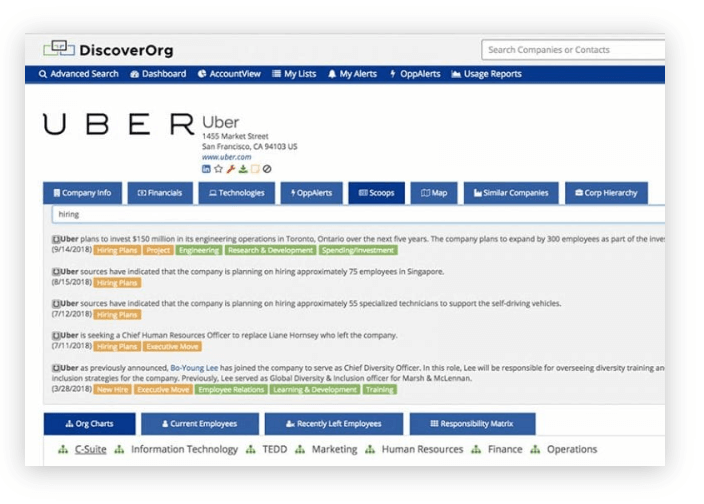This screenshot has height=504, width=704.
Task: Click the orange note icon
Action: point(255,169)
